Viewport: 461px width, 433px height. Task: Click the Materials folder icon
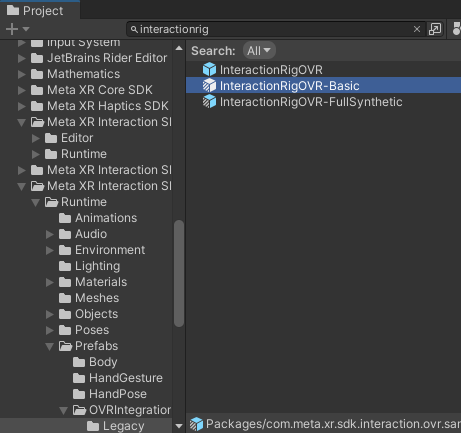(x=65, y=282)
